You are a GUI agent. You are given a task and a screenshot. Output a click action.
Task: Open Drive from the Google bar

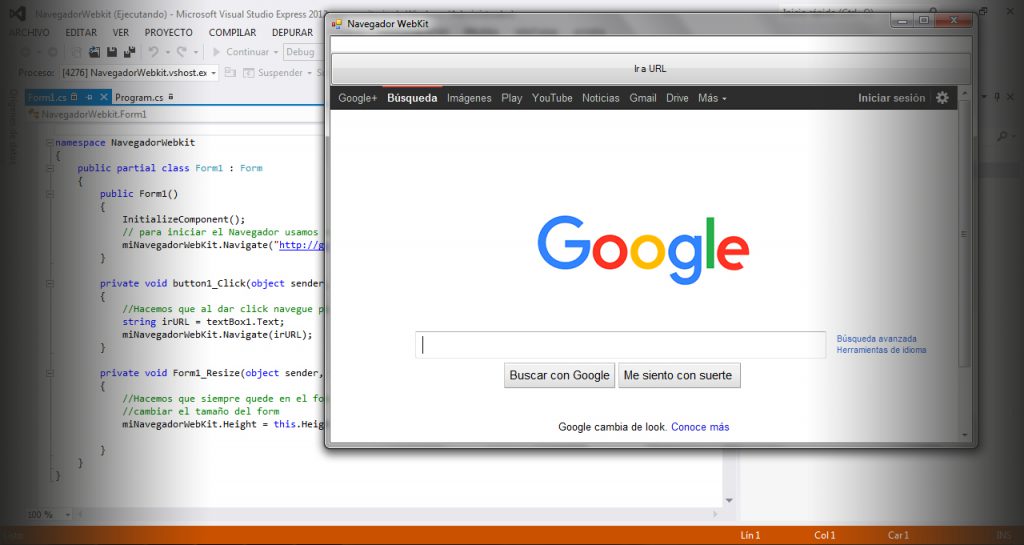pos(677,98)
